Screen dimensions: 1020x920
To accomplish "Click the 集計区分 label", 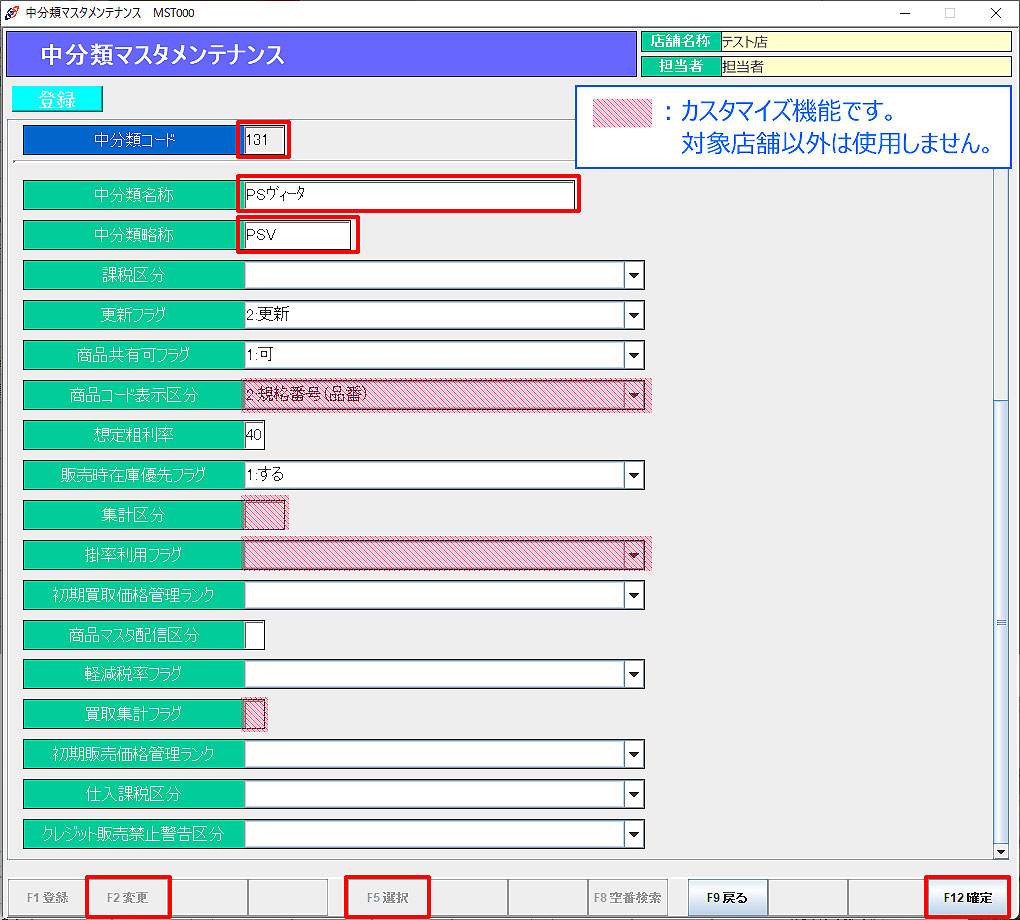I will [134, 515].
